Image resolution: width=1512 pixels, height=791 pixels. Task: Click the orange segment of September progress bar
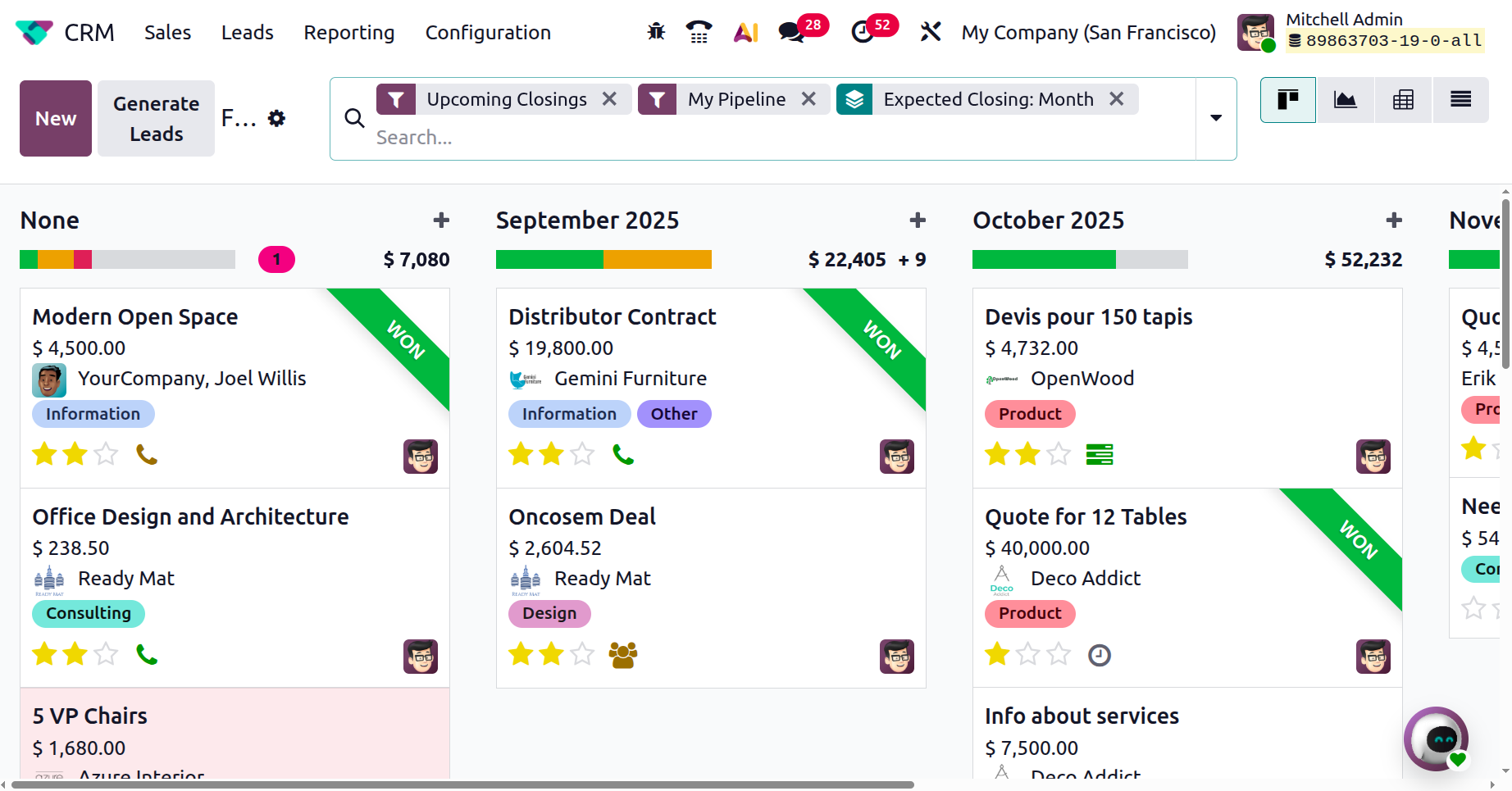pos(657,260)
